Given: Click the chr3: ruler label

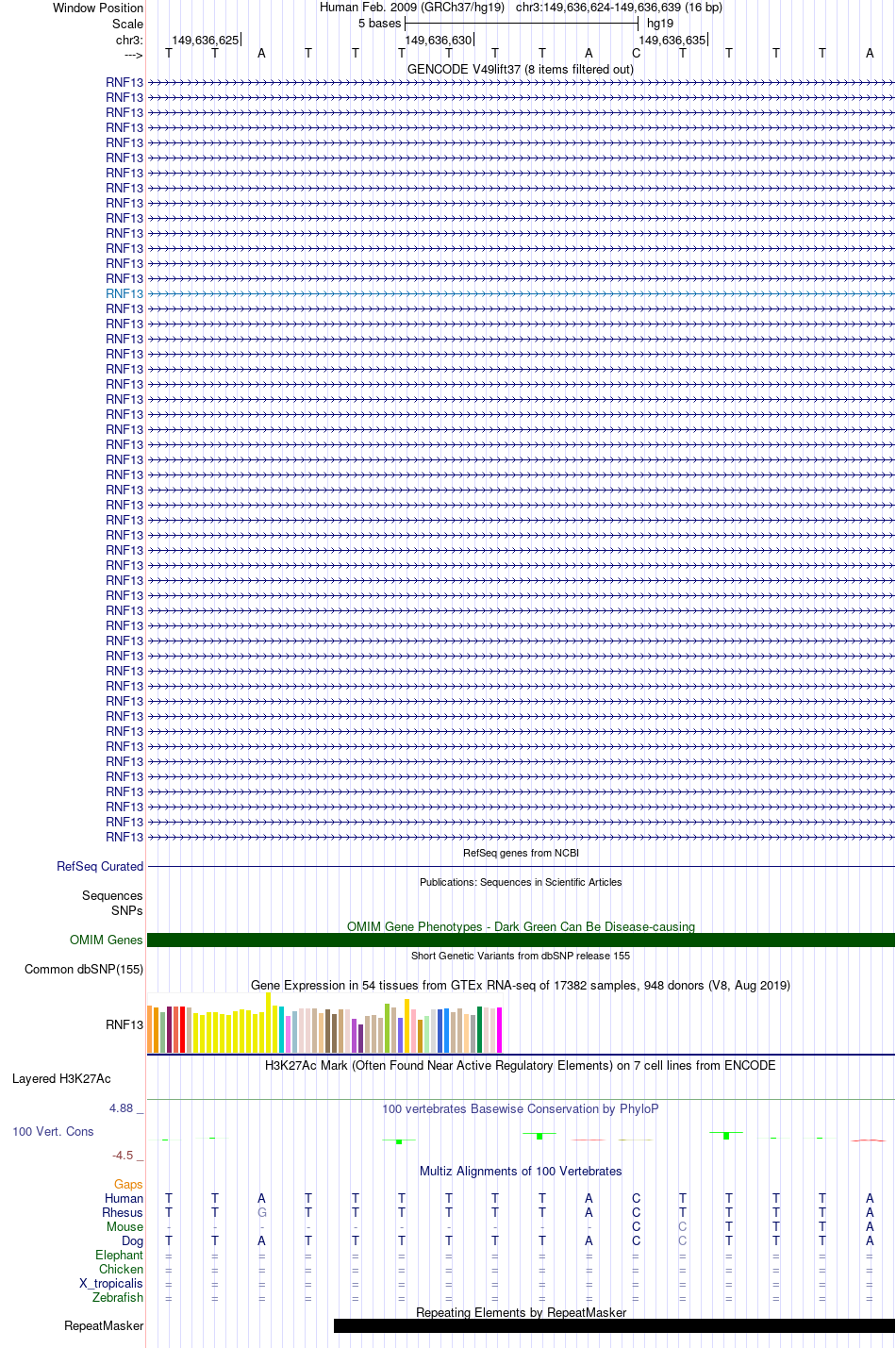Looking at the screenshot, I should click(129, 40).
